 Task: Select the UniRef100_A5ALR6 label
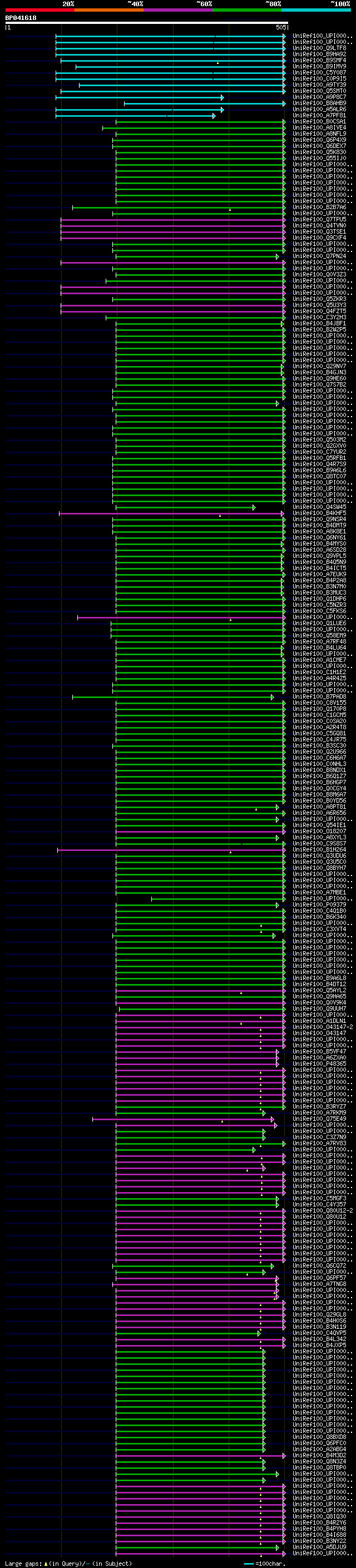[319, 110]
